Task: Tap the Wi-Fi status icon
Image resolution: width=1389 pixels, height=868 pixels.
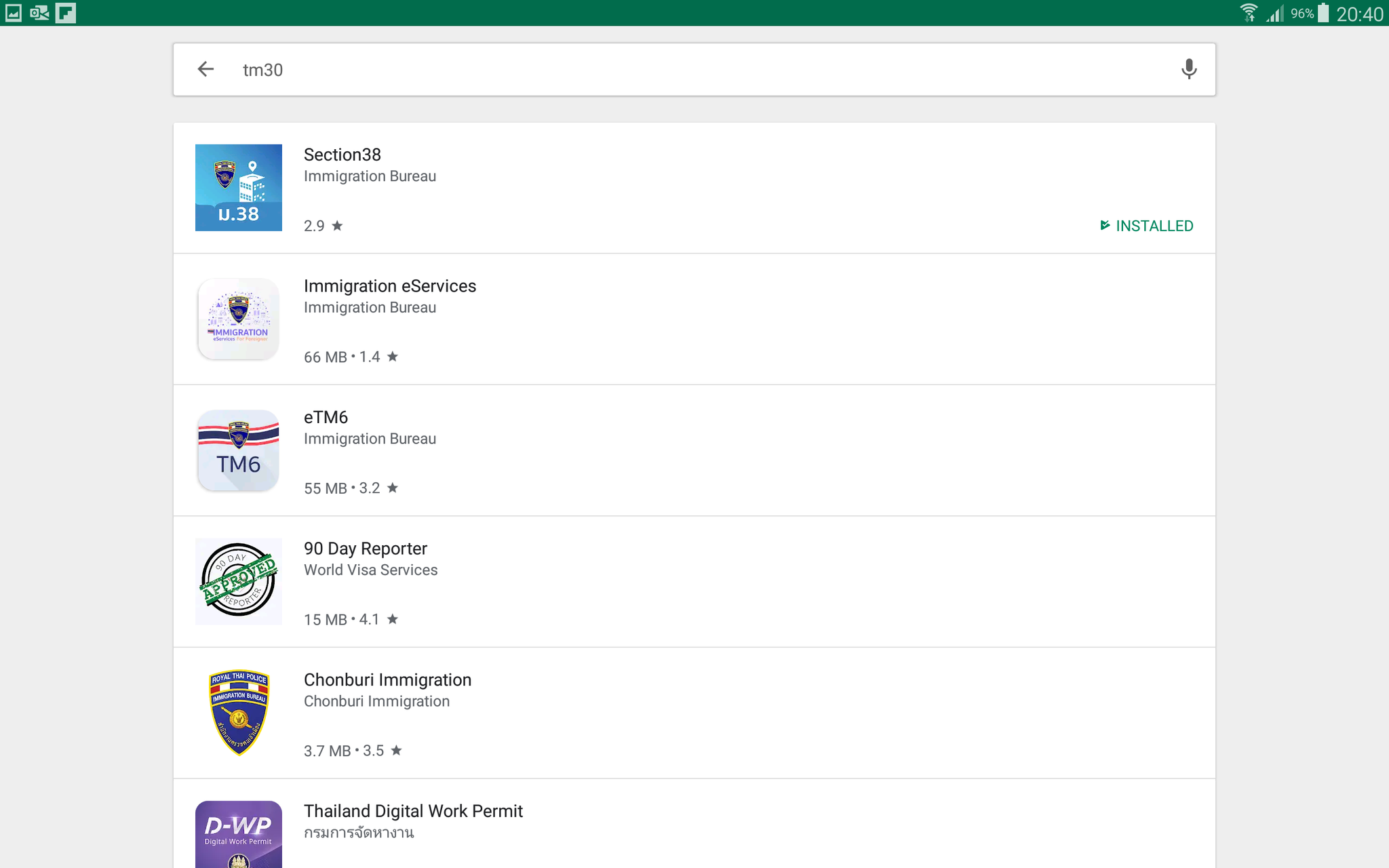Action: click(1249, 13)
